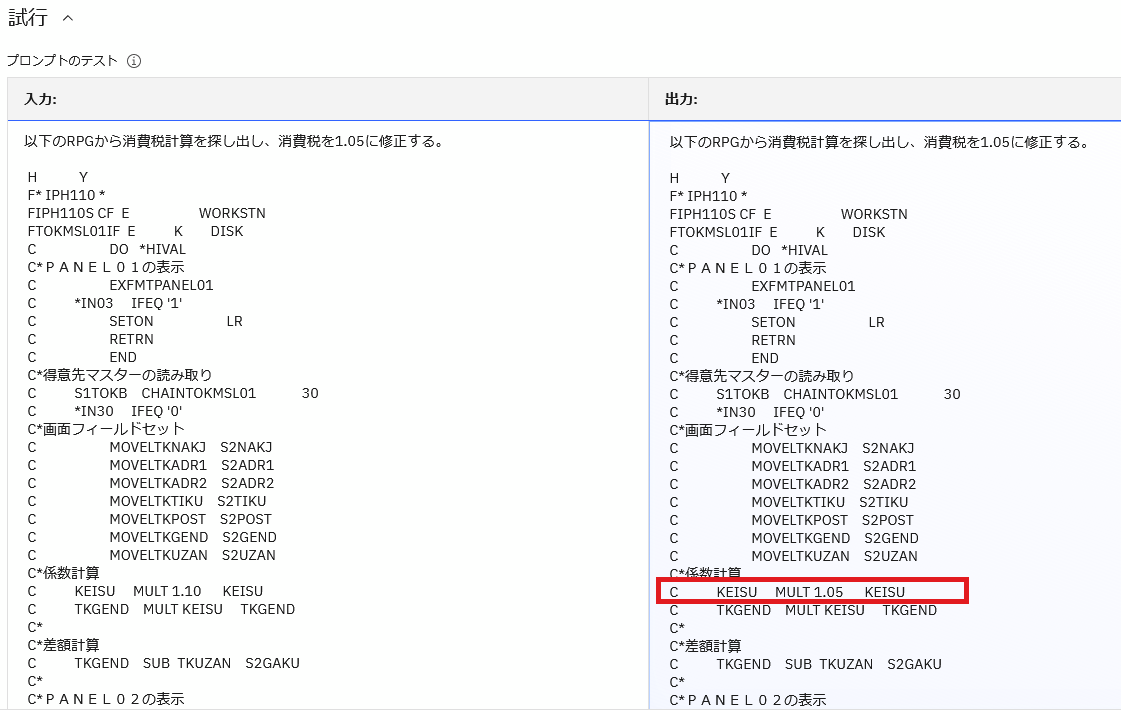
Task: Select output line 'TKGEND MULT KEISU TKGEND'
Action: click(x=803, y=611)
